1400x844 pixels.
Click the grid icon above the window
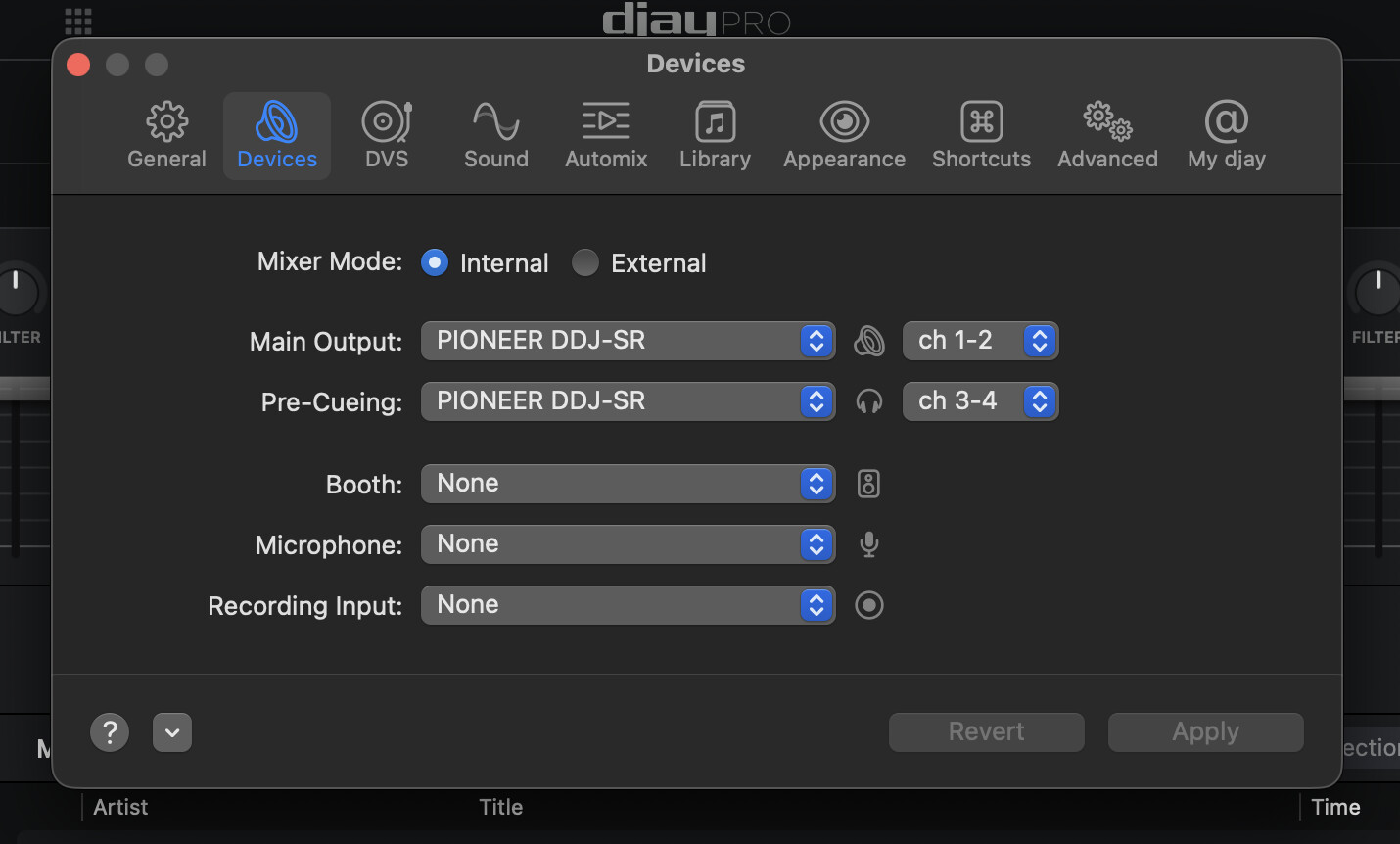78,21
